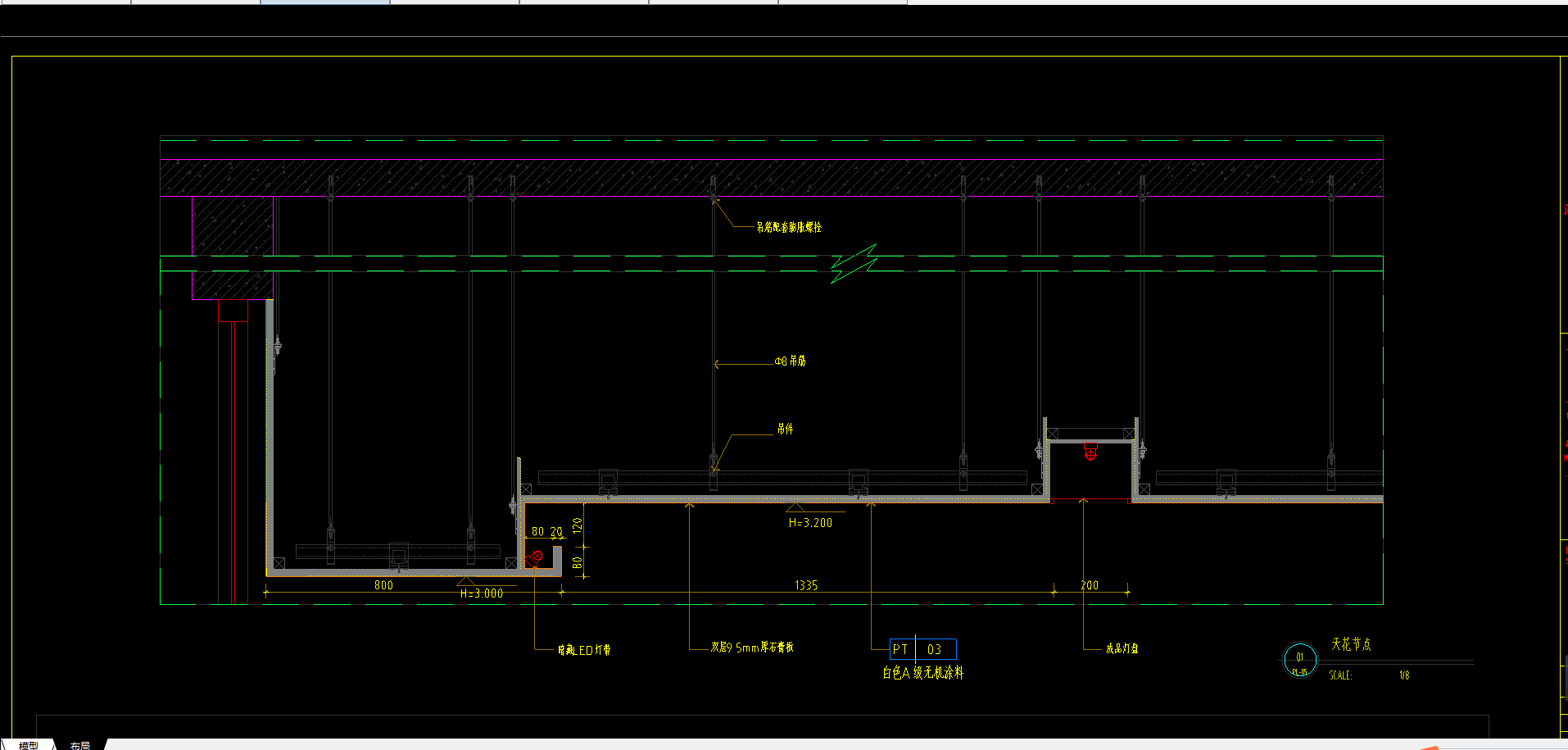Pick the 200 dimension value

pos(1090,585)
